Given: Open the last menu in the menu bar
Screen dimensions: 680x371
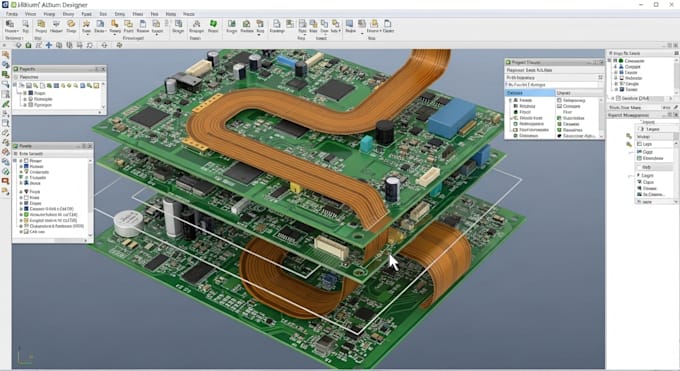Looking at the screenshot, I should pyautogui.click(x=189, y=14).
